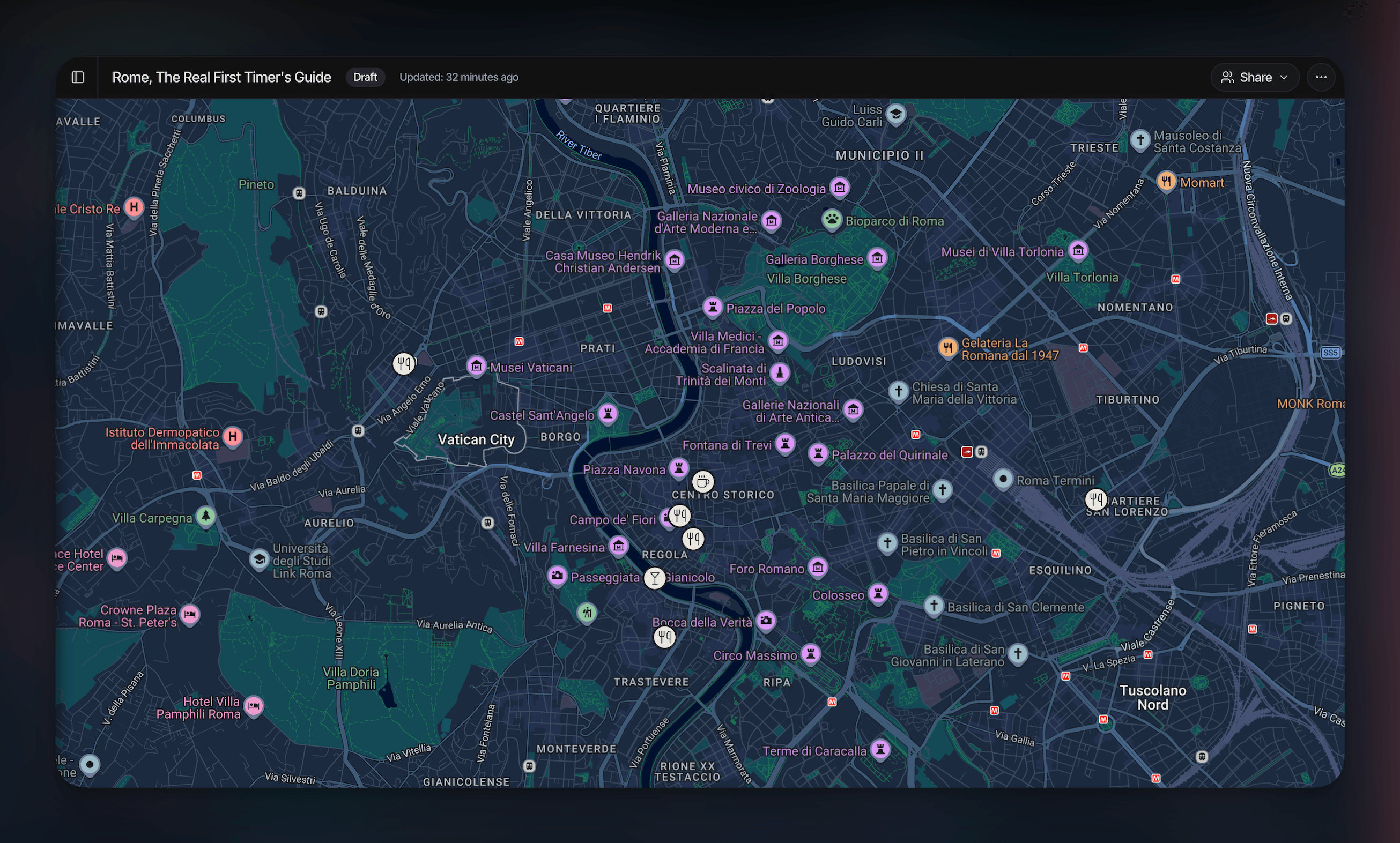Select the Galleria Borghese museum pin
Viewport: 1400px width, 843px height.
(x=877, y=258)
